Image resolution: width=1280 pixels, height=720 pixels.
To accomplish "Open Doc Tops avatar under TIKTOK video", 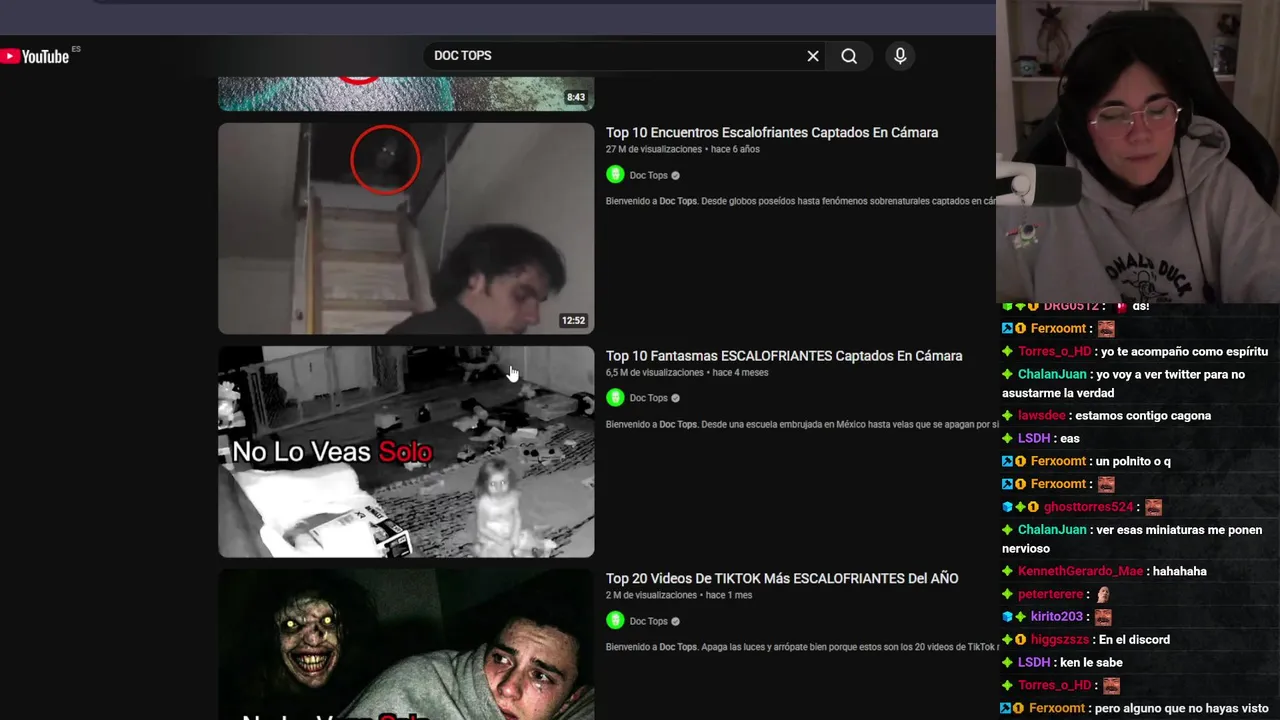I will click(x=615, y=621).
